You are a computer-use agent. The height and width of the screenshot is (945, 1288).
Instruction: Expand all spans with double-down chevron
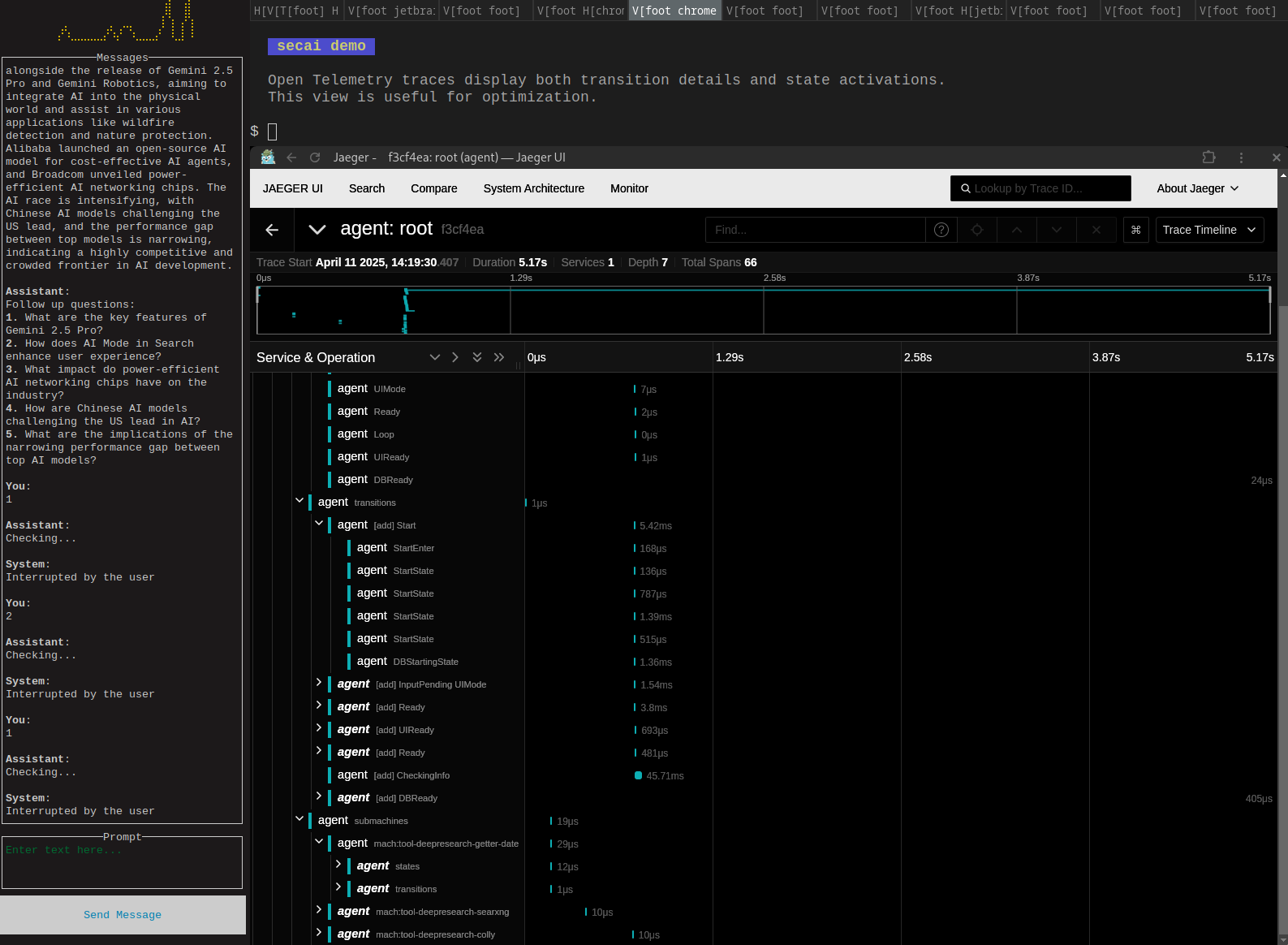477,357
